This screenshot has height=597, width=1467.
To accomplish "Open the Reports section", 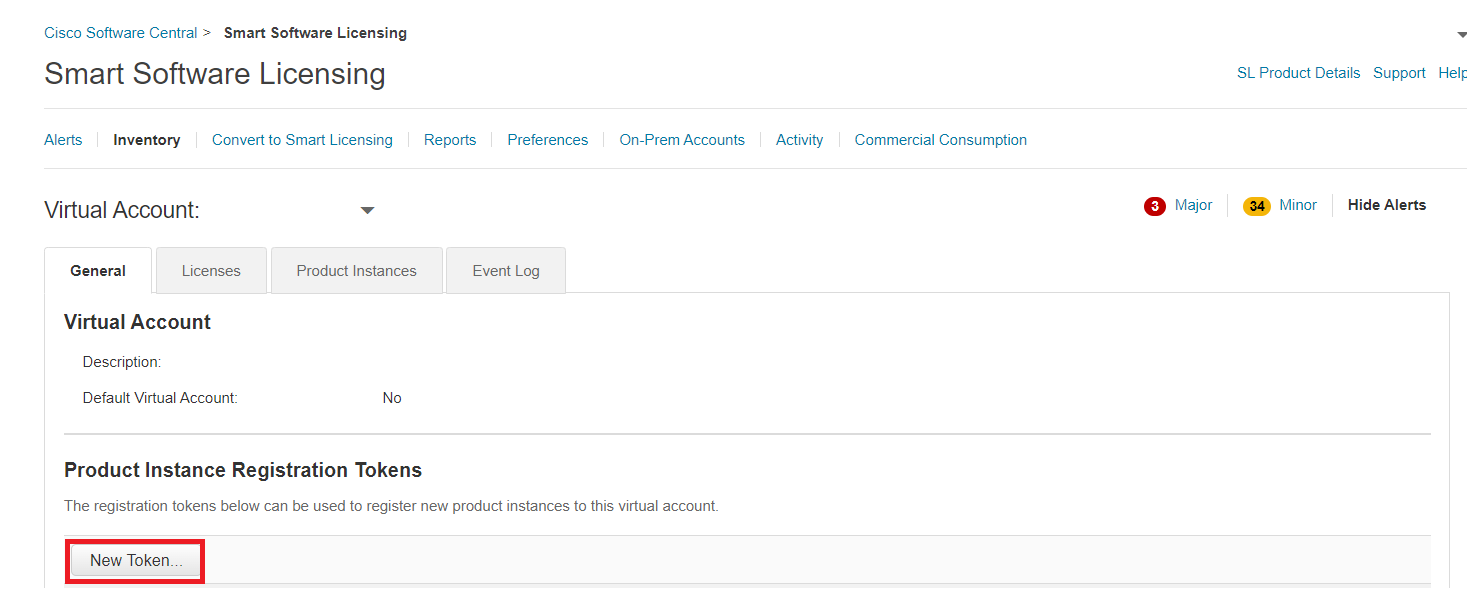I will point(450,140).
